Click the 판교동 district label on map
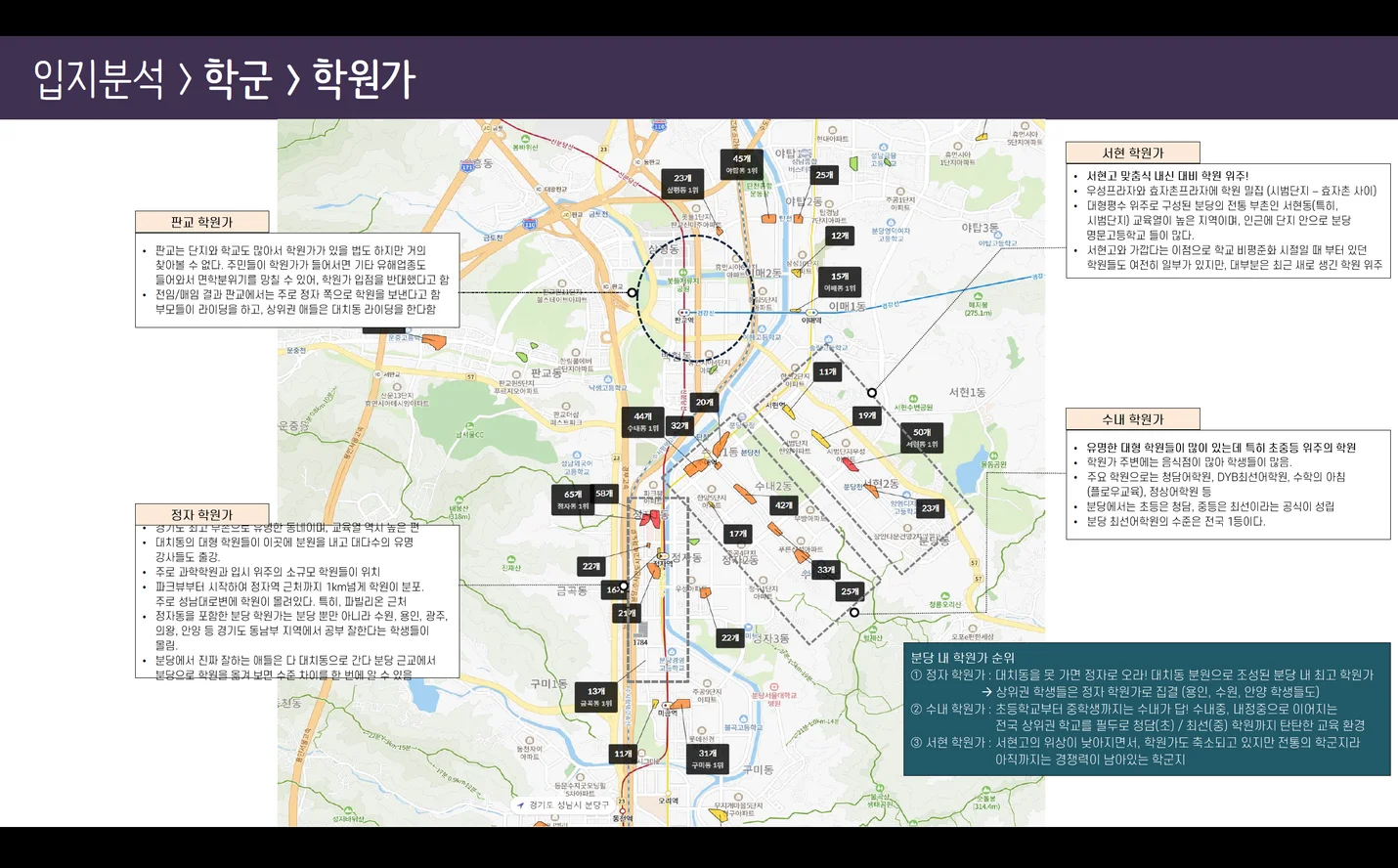This screenshot has height=868, width=1398. coord(546,372)
